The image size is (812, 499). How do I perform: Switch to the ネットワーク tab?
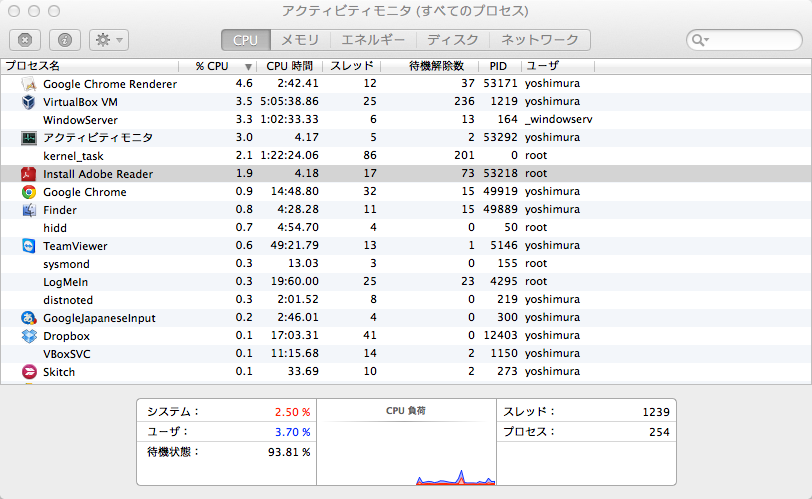coord(540,40)
